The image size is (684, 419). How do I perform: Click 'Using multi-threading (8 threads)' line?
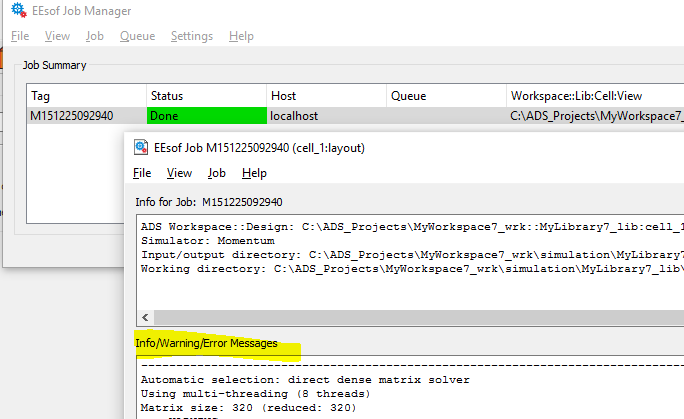coord(256,394)
